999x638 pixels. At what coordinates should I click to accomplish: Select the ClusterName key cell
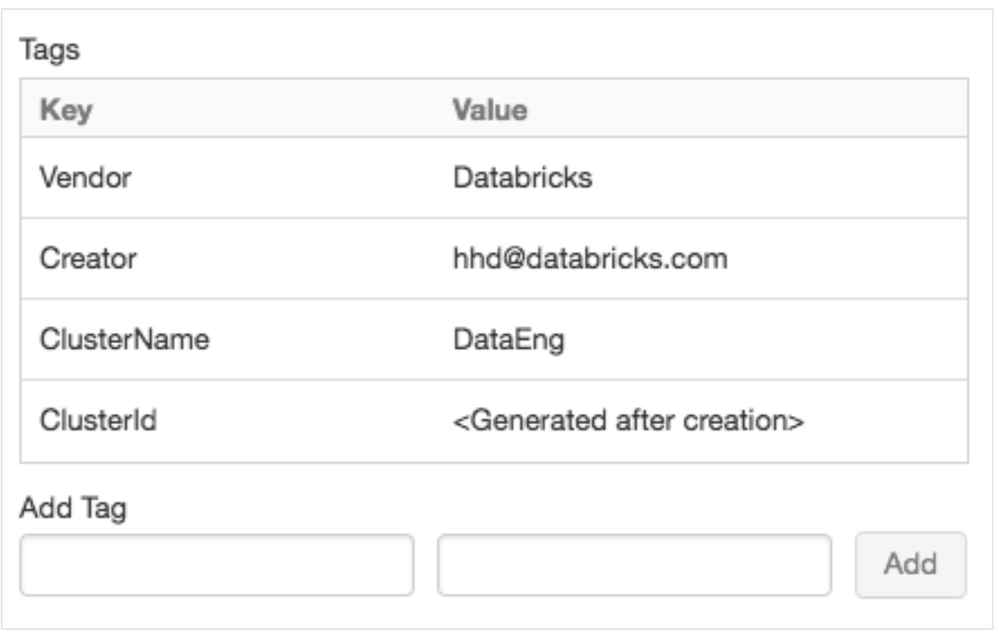tap(125, 339)
